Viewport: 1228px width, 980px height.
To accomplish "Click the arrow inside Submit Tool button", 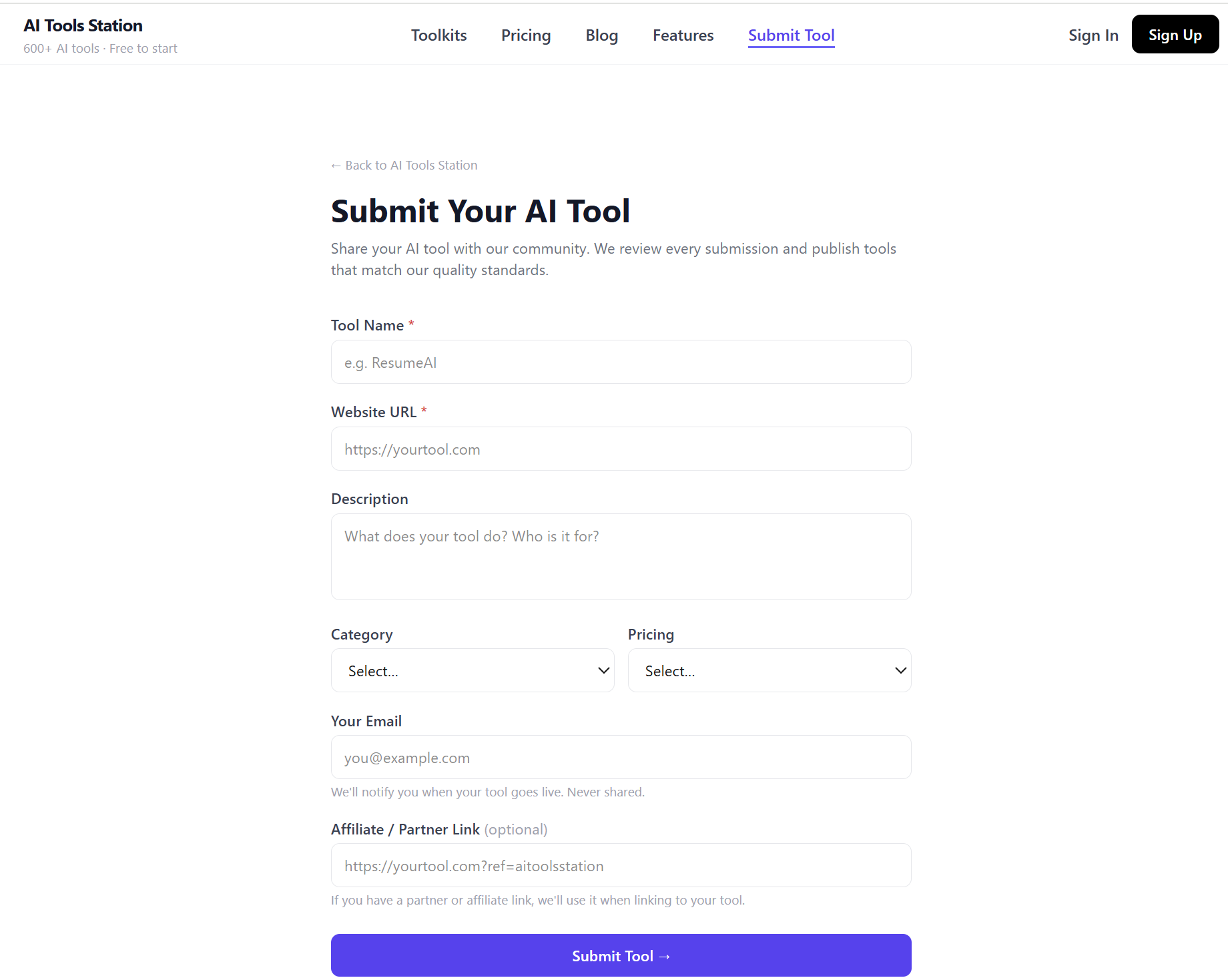I will point(665,955).
